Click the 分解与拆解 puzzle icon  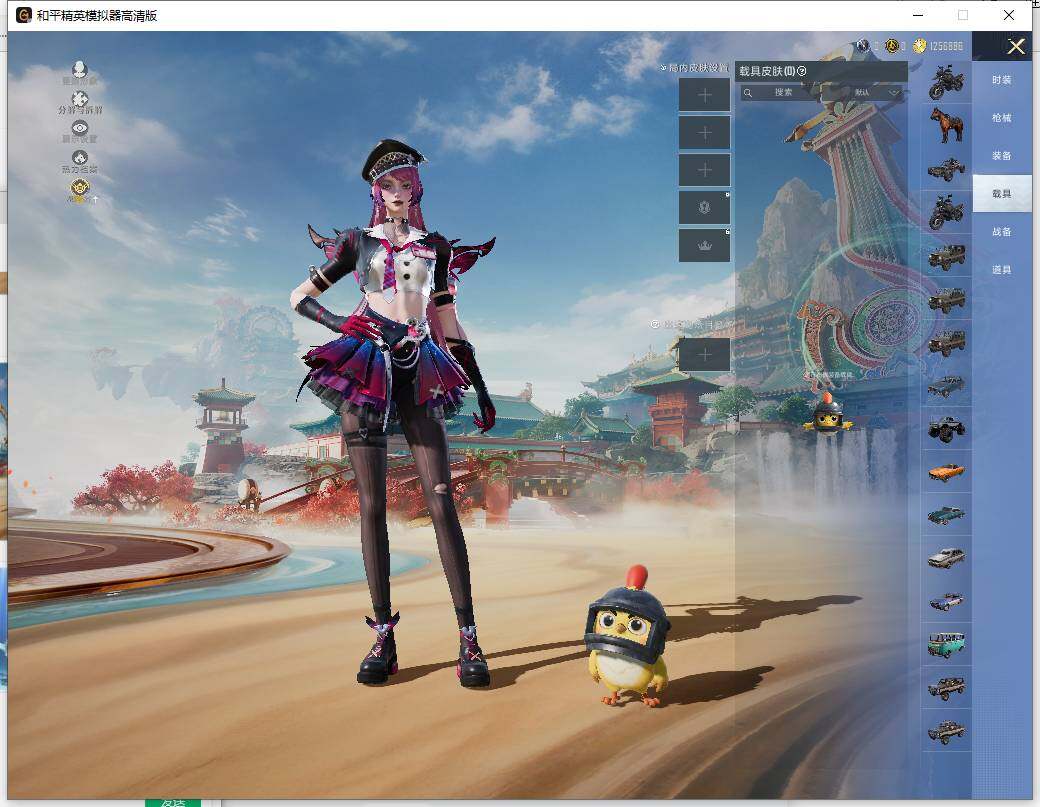click(80, 100)
